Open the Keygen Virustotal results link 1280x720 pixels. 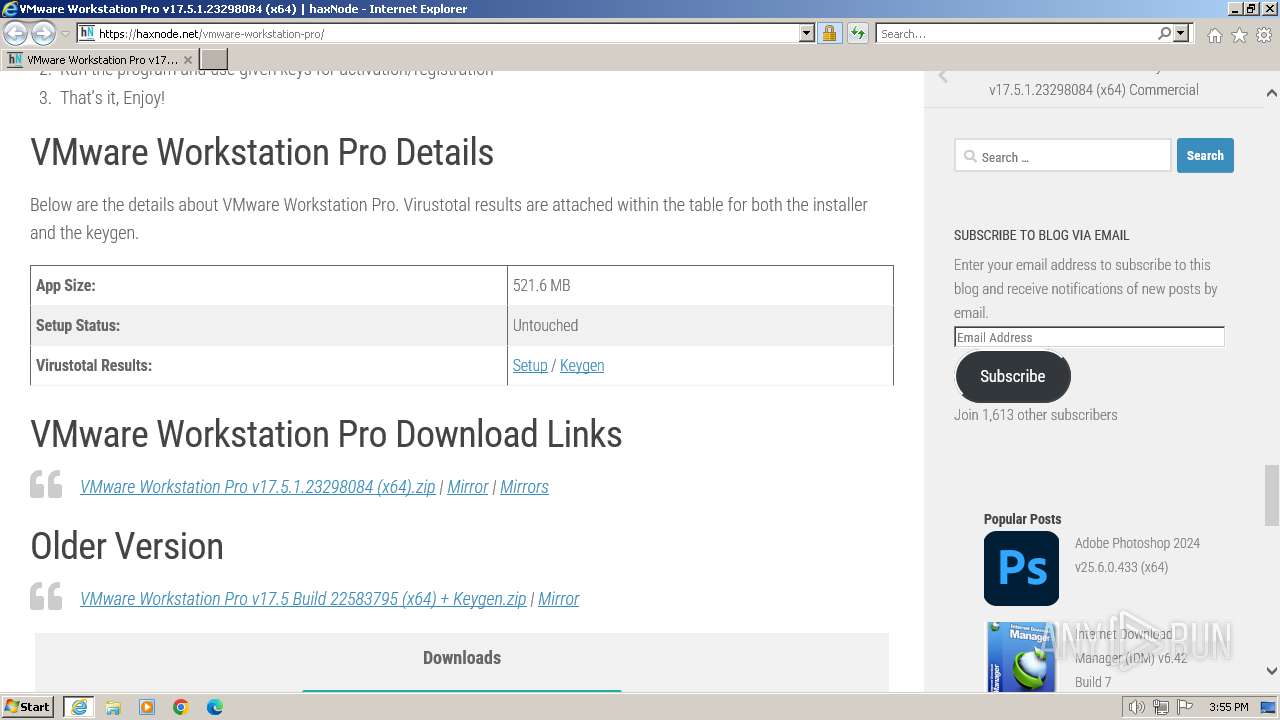click(x=582, y=365)
